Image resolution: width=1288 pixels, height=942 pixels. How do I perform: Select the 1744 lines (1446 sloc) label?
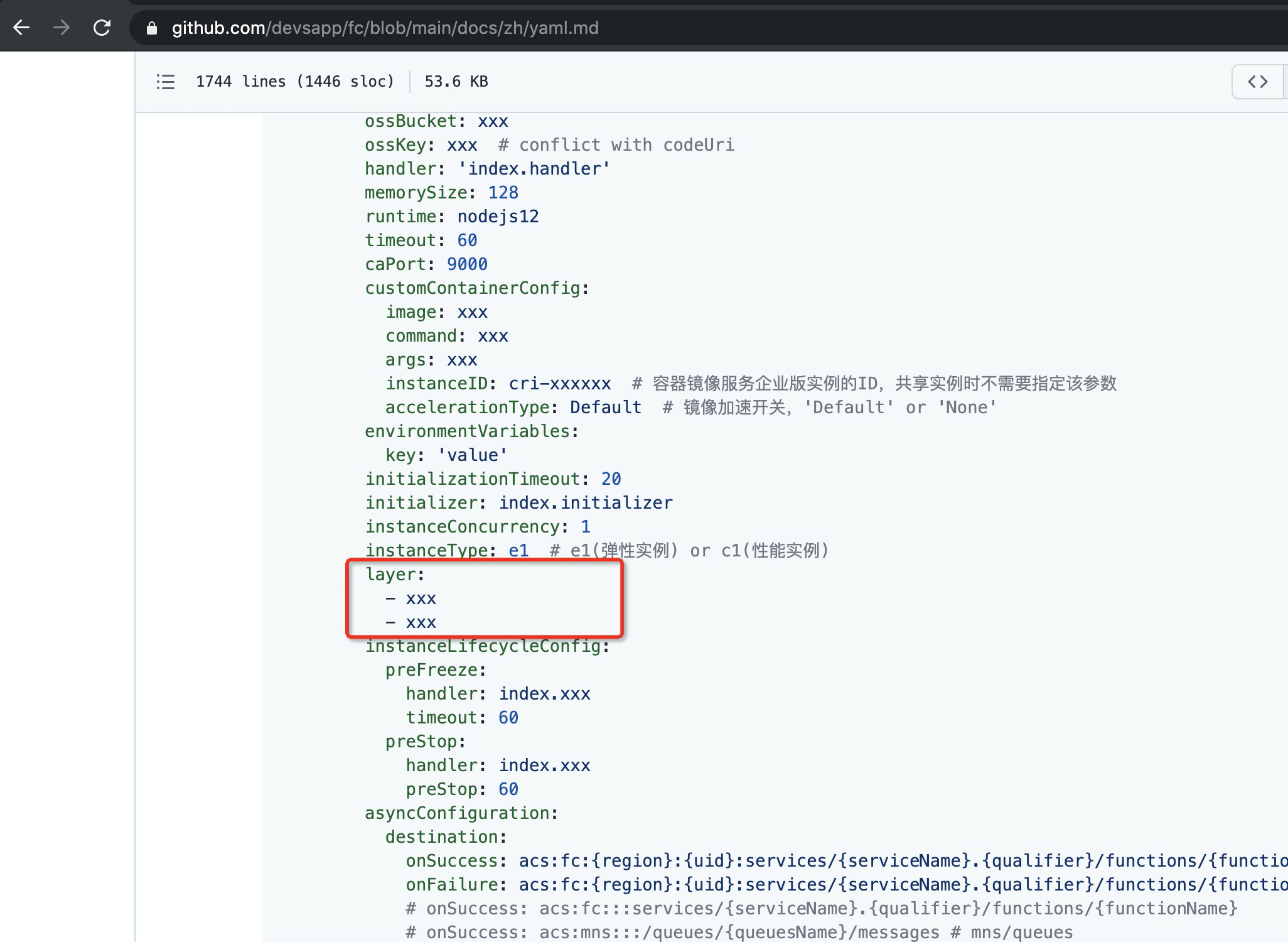(295, 81)
